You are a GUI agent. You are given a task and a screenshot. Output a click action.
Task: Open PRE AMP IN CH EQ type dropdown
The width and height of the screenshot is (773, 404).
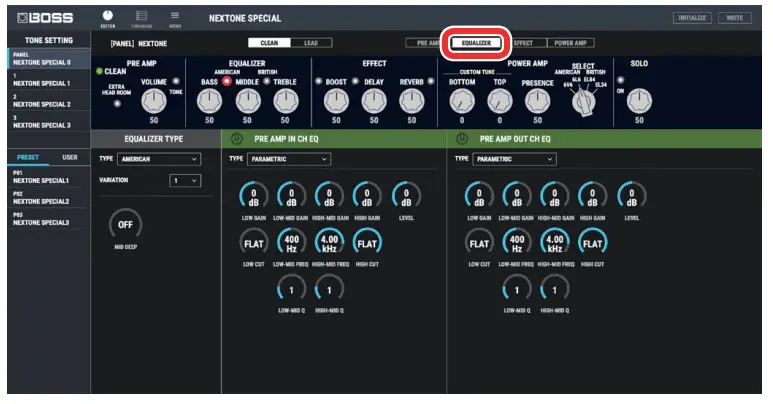(x=289, y=159)
